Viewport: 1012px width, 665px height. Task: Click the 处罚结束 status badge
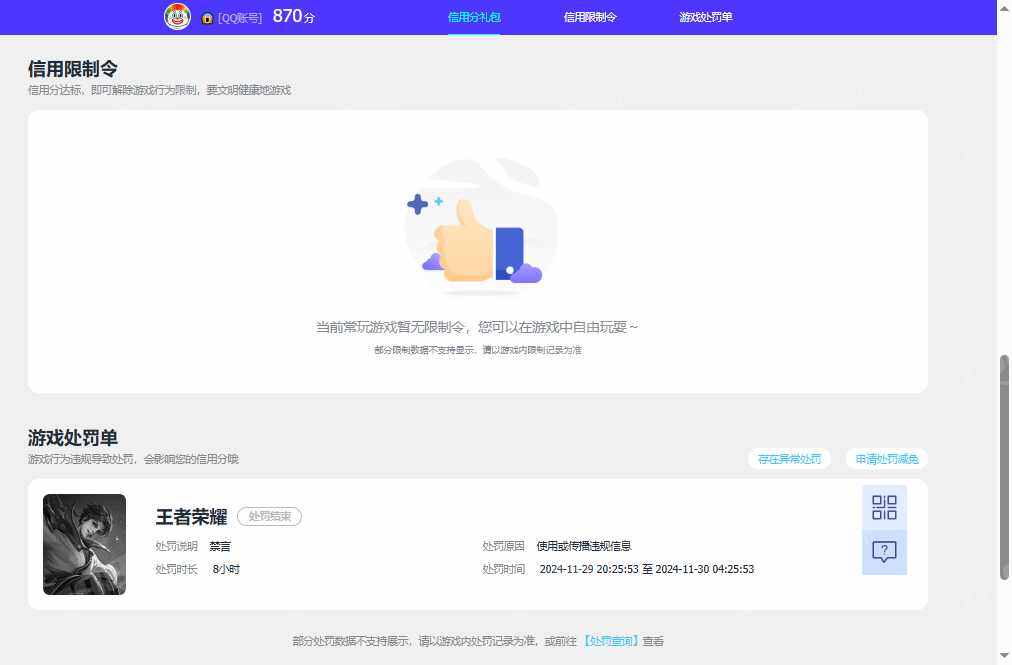pyautogui.click(x=269, y=517)
